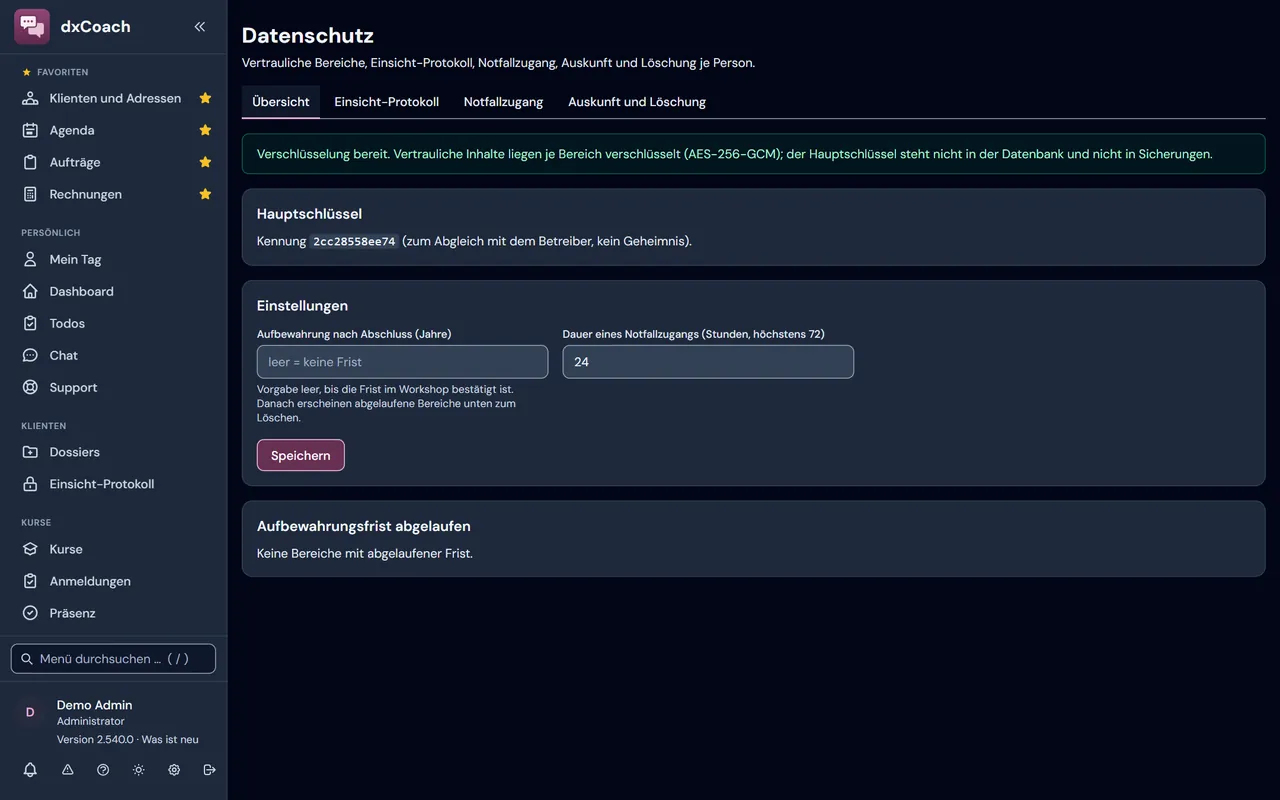Click the Demo Admin user name
This screenshot has width=1280, height=800.
click(95, 705)
